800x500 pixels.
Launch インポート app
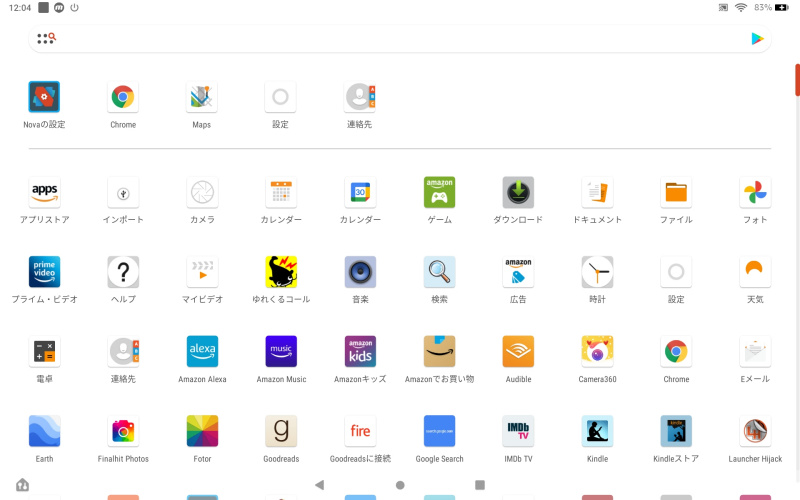click(123, 192)
